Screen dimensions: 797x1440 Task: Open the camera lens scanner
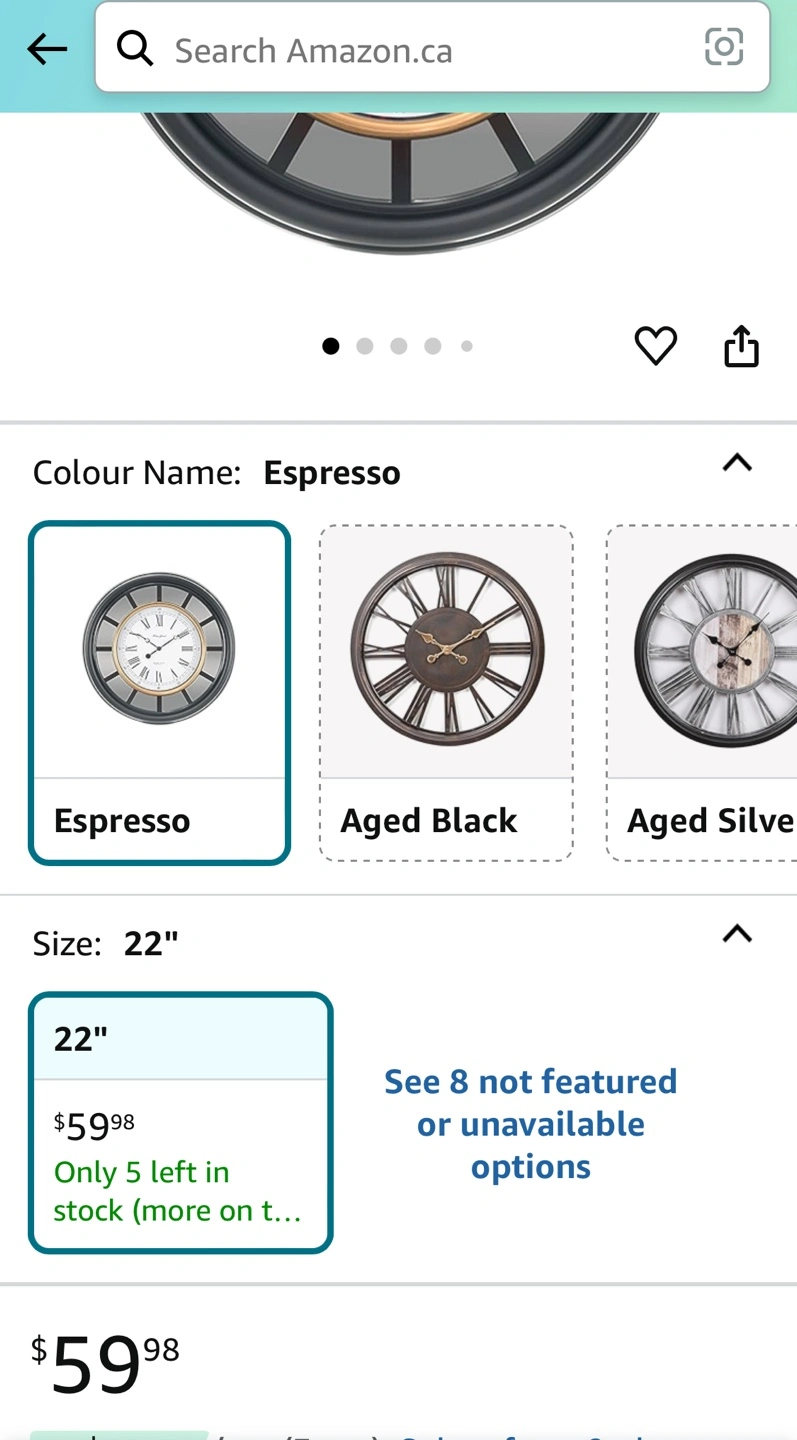723,47
